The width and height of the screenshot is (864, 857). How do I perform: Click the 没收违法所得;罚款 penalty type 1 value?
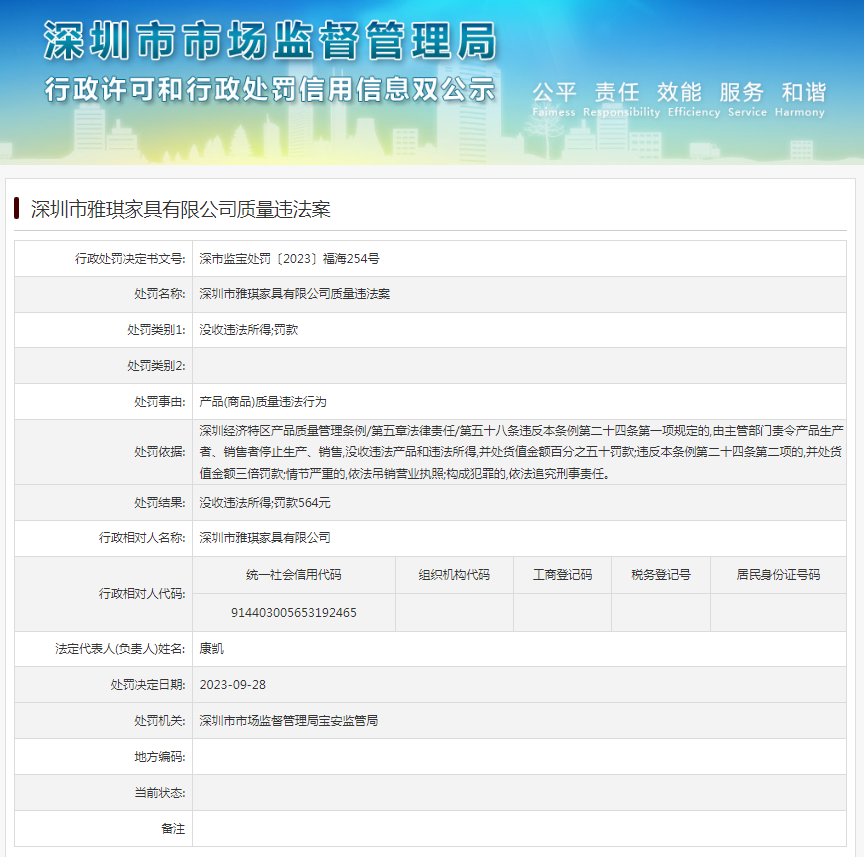tap(248, 329)
